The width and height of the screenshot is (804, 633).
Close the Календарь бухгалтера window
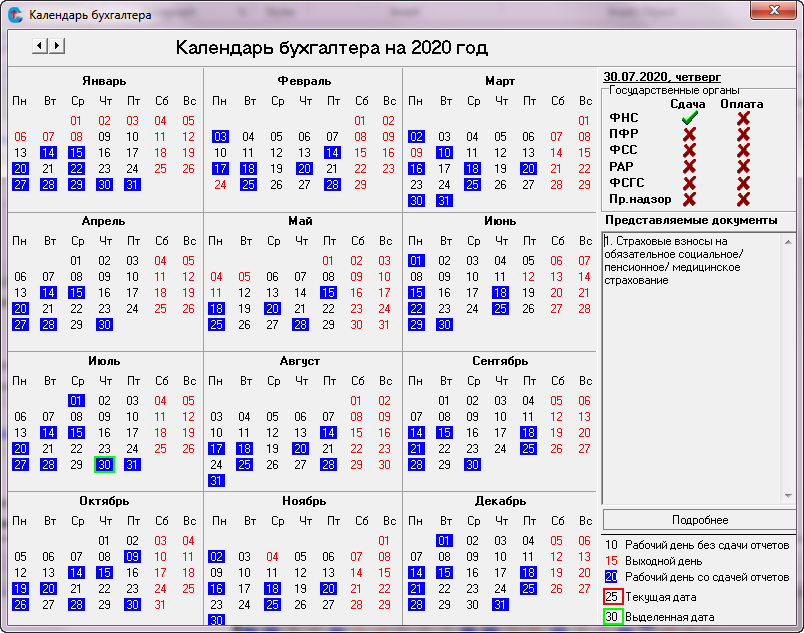[773, 10]
